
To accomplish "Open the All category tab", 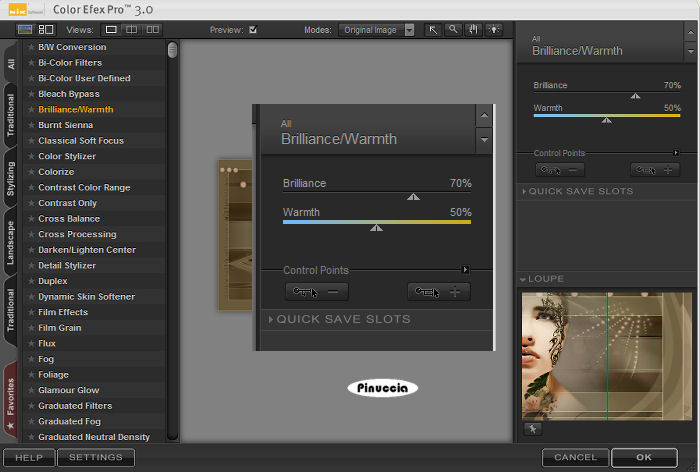I will pos(11,63).
